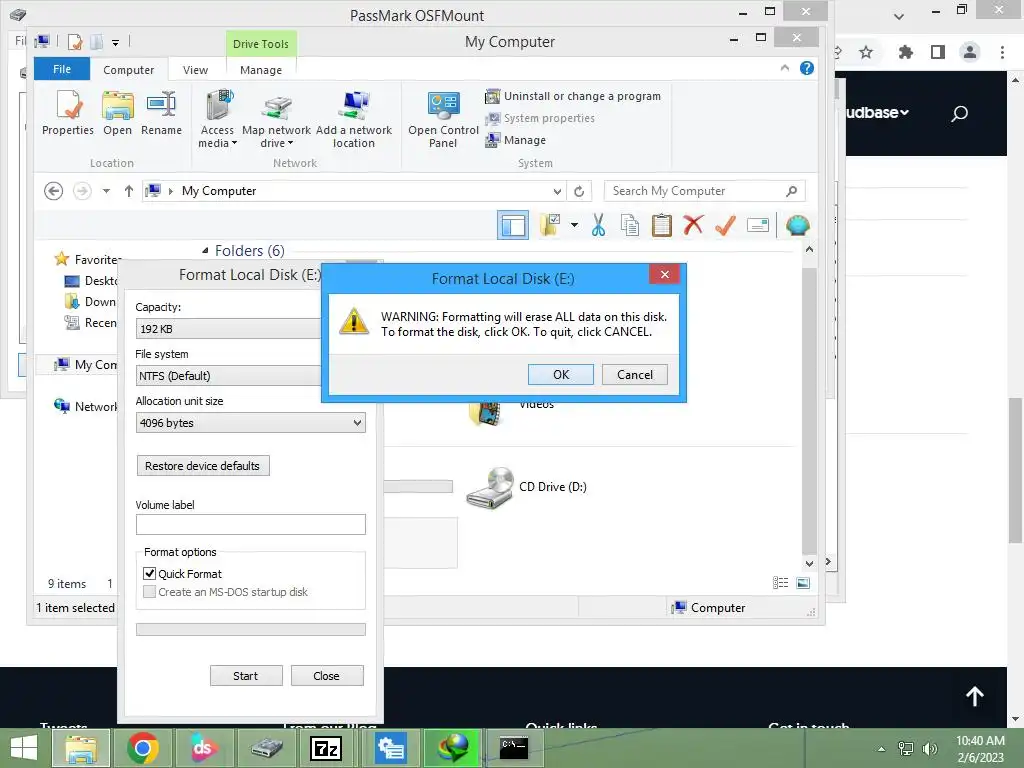Collapse the Folders (6) group
1024x768 pixels.
[x=205, y=251]
